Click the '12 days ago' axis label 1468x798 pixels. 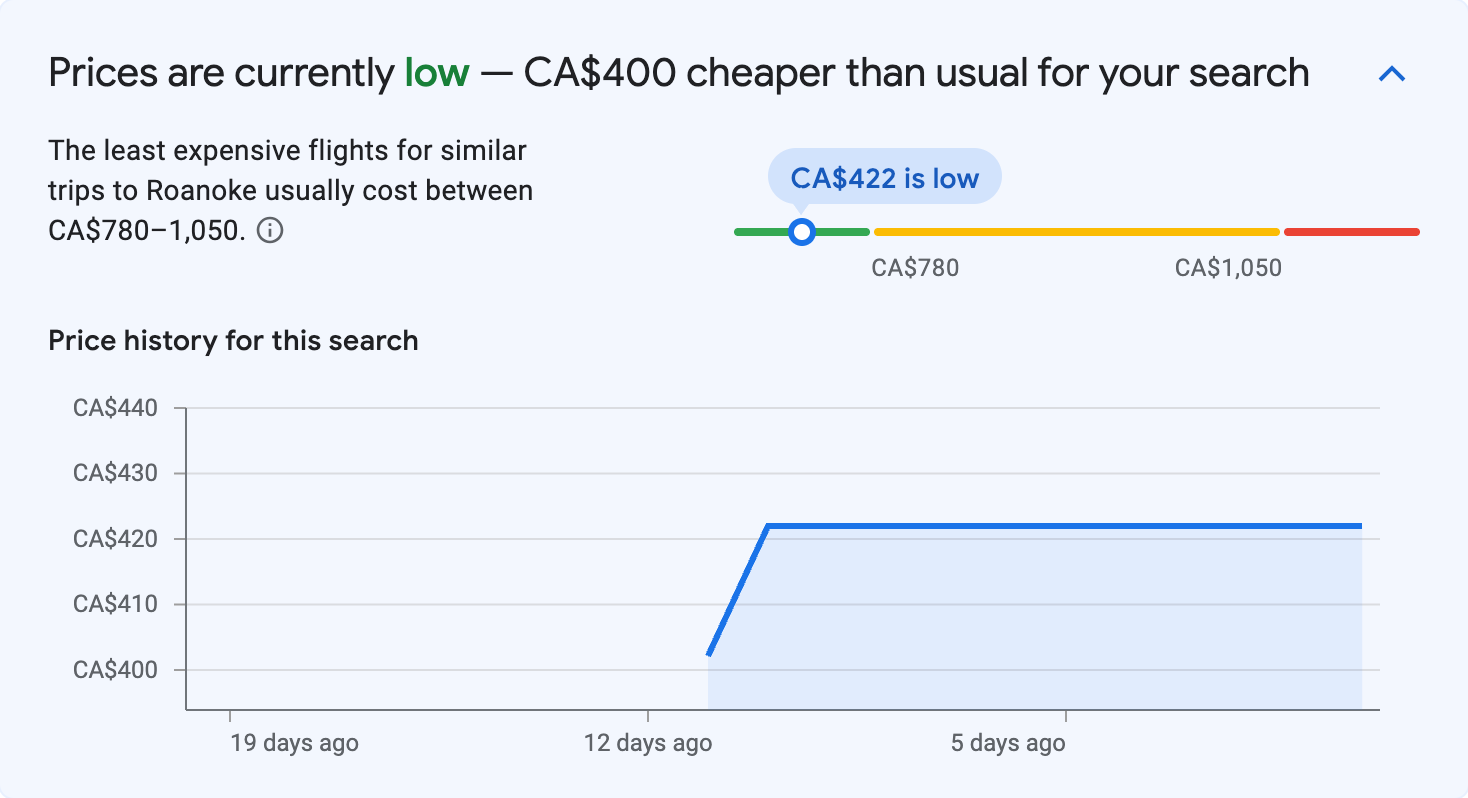click(648, 743)
